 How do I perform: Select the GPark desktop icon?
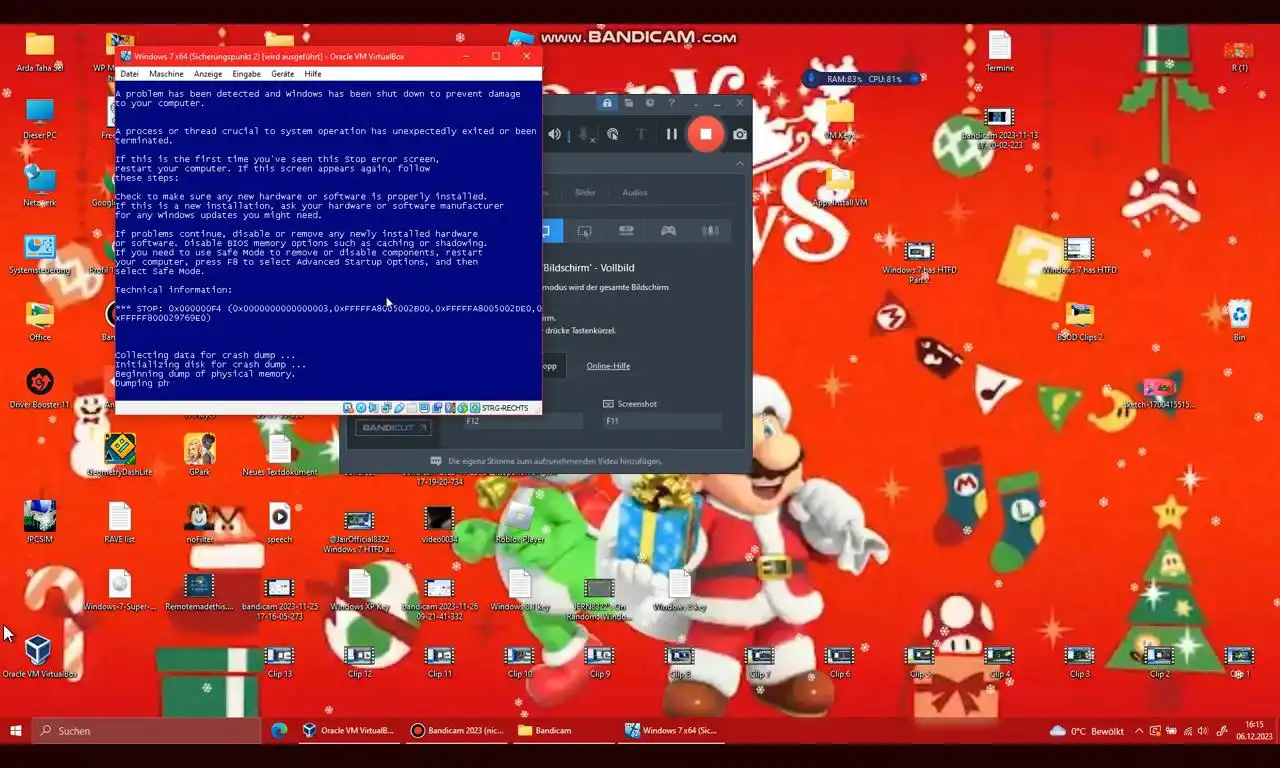(199, 455)
